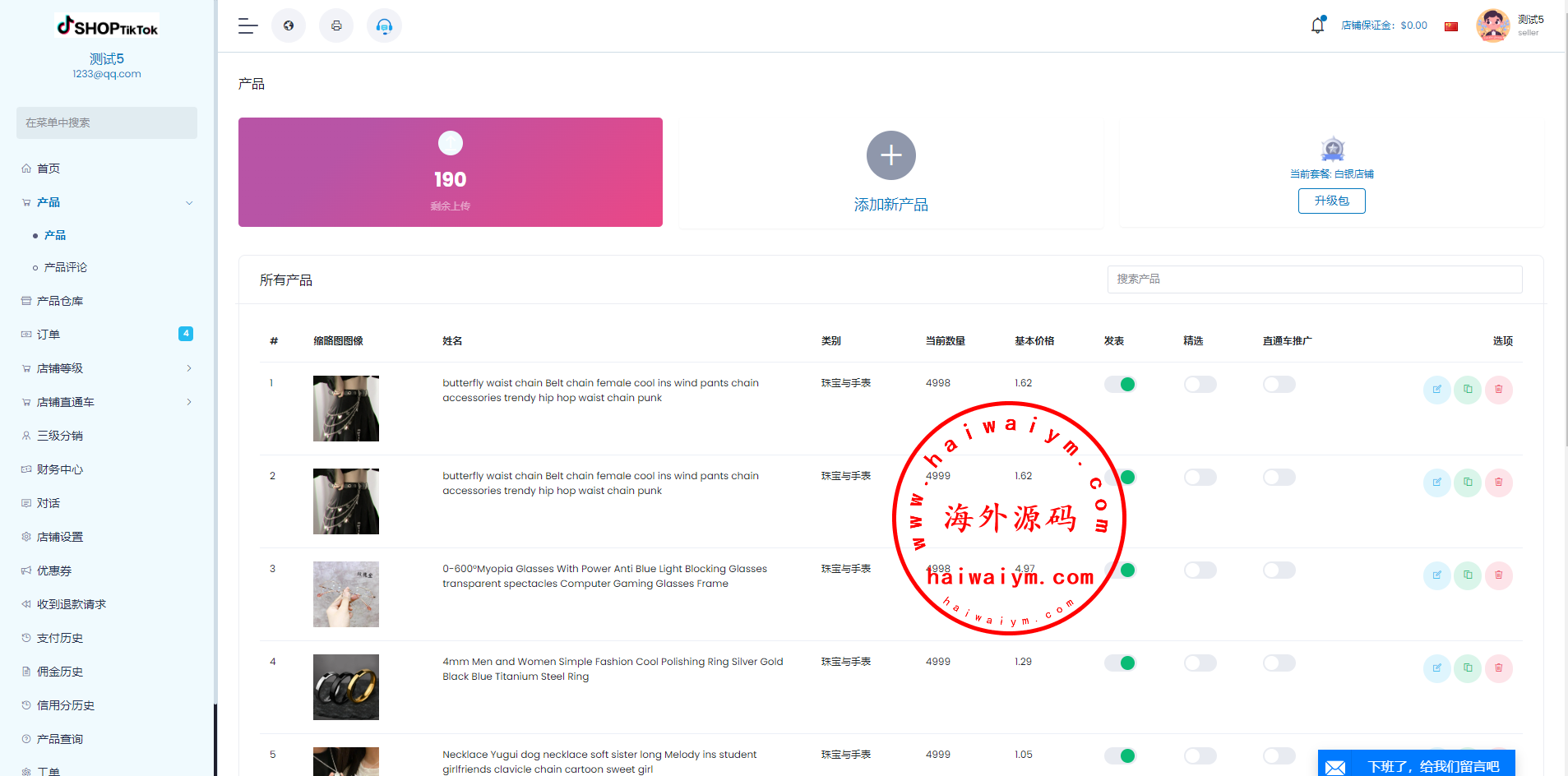This screenshot has width=1568, height=776.
Task: Disable the 发表 toggle for product 1
Action: 1120,385
